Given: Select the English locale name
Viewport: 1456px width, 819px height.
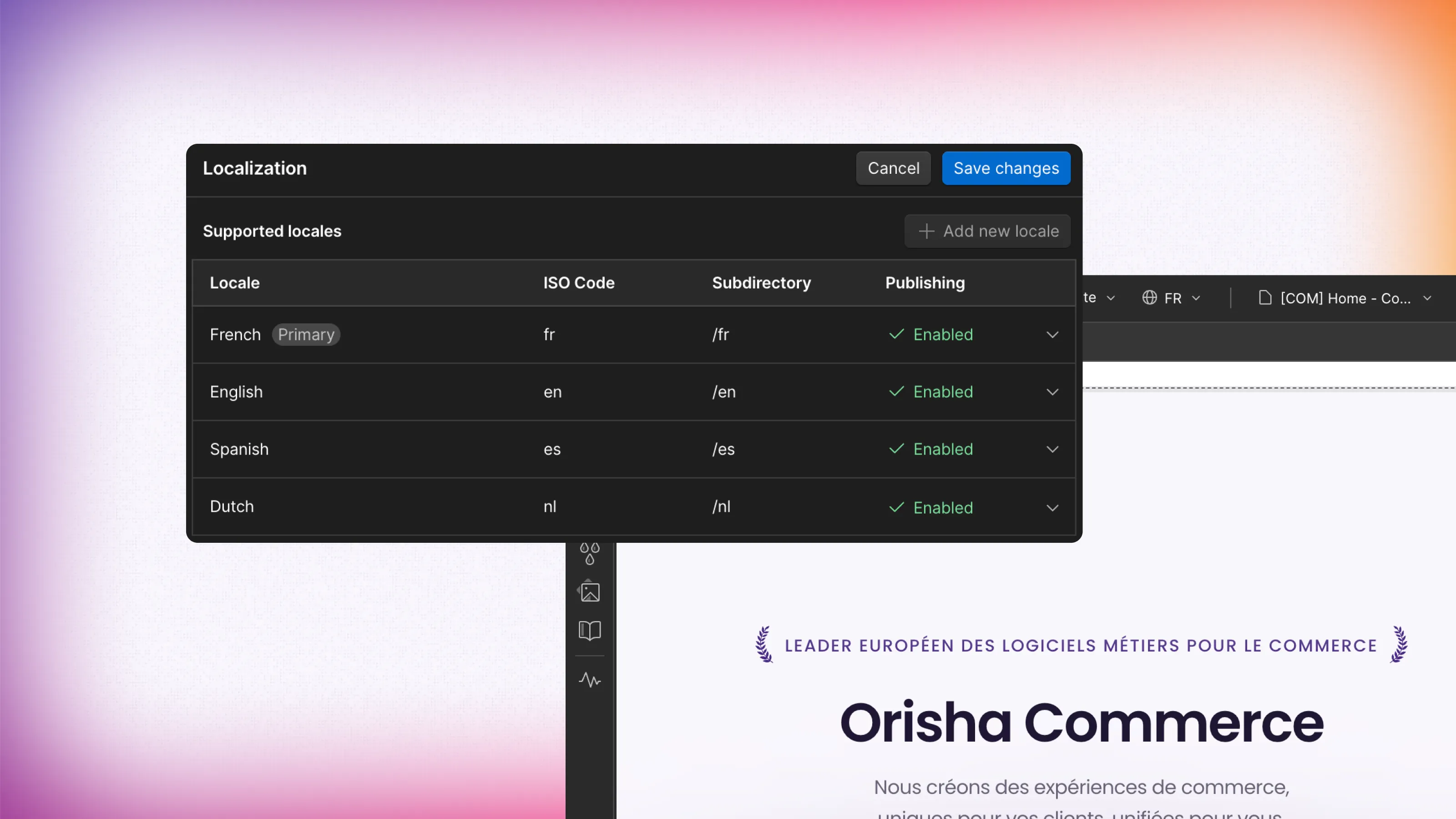Looking at the screenshot, I should click(236, 392).
